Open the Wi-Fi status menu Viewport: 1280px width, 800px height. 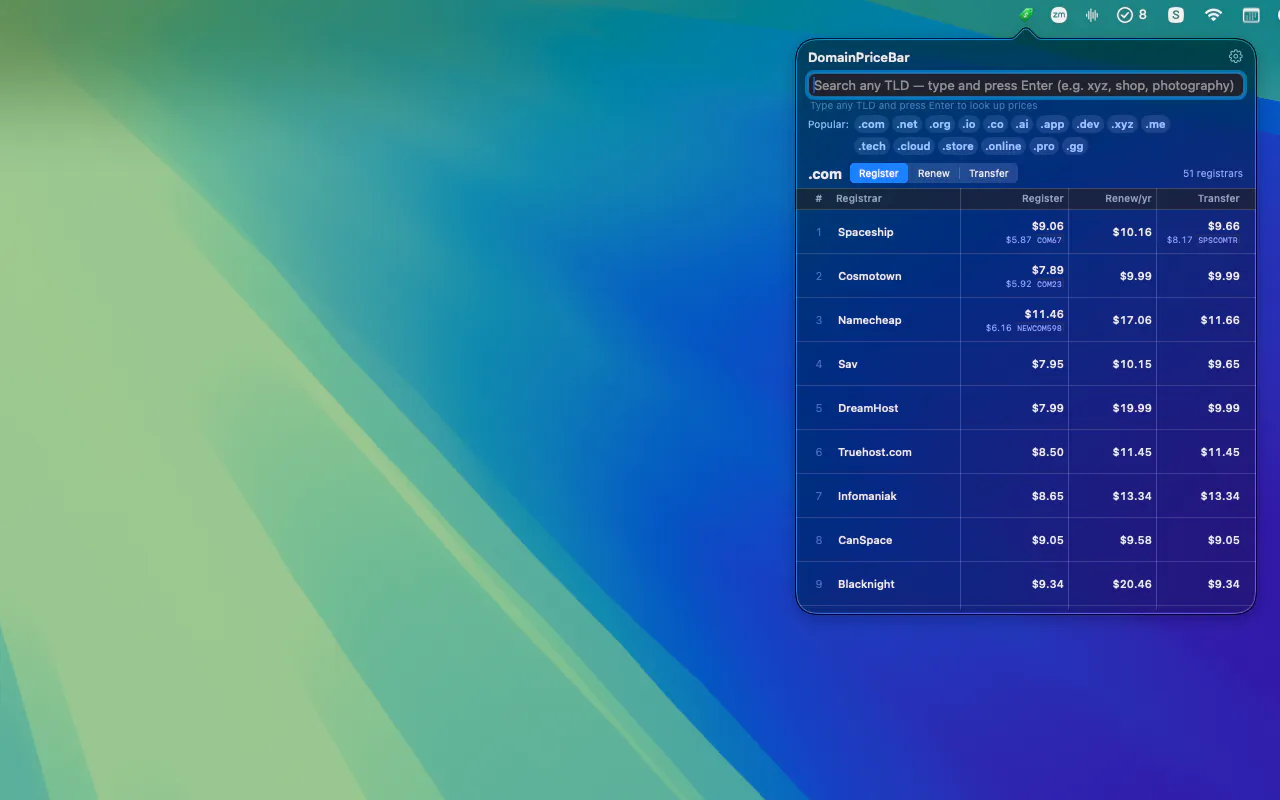pos(1213,15)
